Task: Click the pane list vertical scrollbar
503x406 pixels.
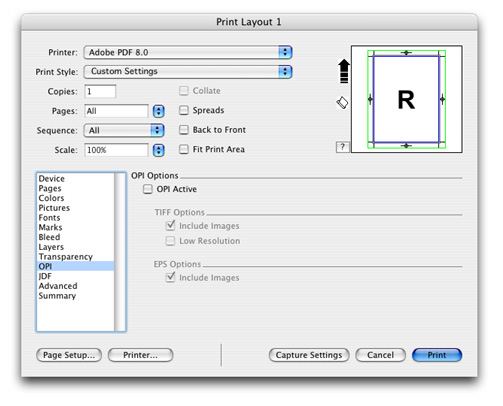Action: tap(119, 252)
